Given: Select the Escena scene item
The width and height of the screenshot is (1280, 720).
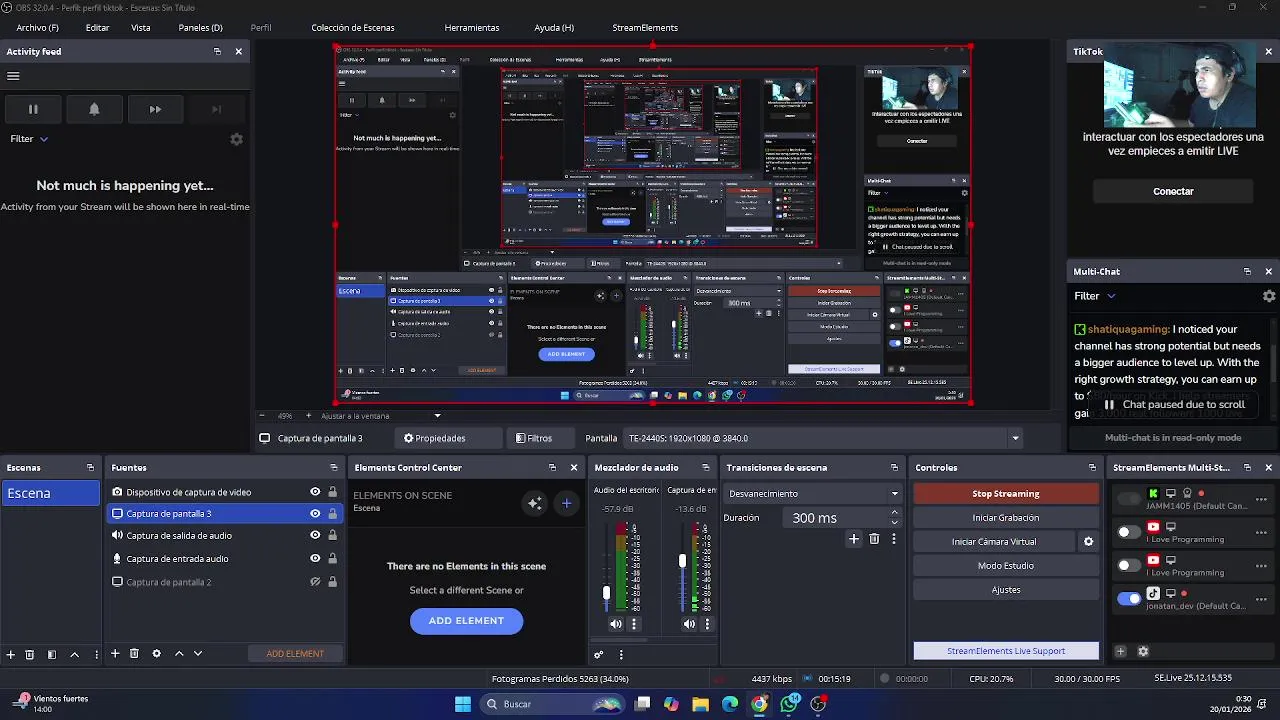Looking at the screenshot, I should 51,493.
